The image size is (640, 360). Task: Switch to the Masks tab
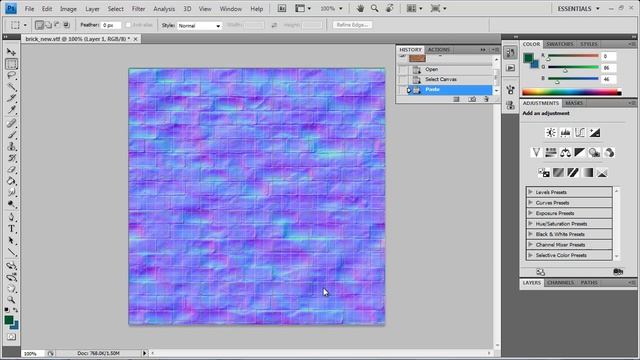tap(574, 103)
